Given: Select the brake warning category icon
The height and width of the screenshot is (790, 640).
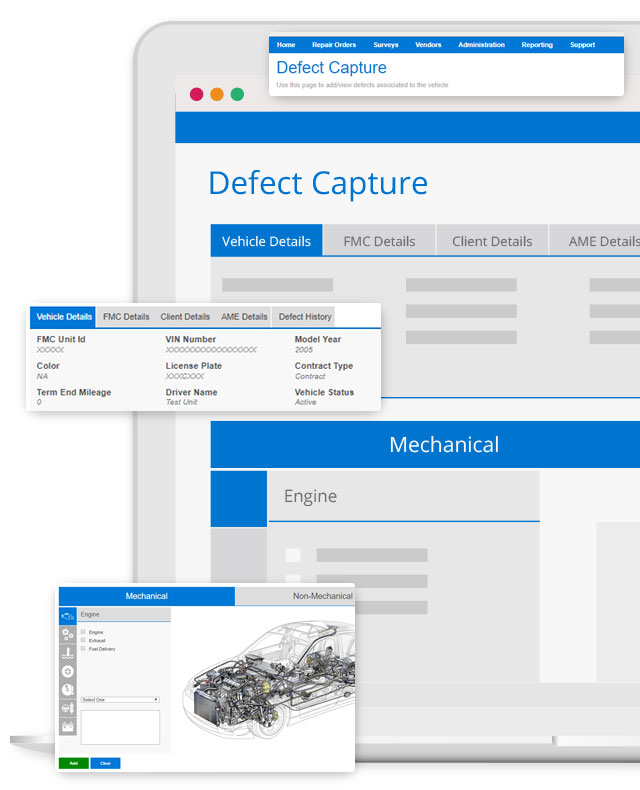Looking at the screenshot, I should (68, 690).
